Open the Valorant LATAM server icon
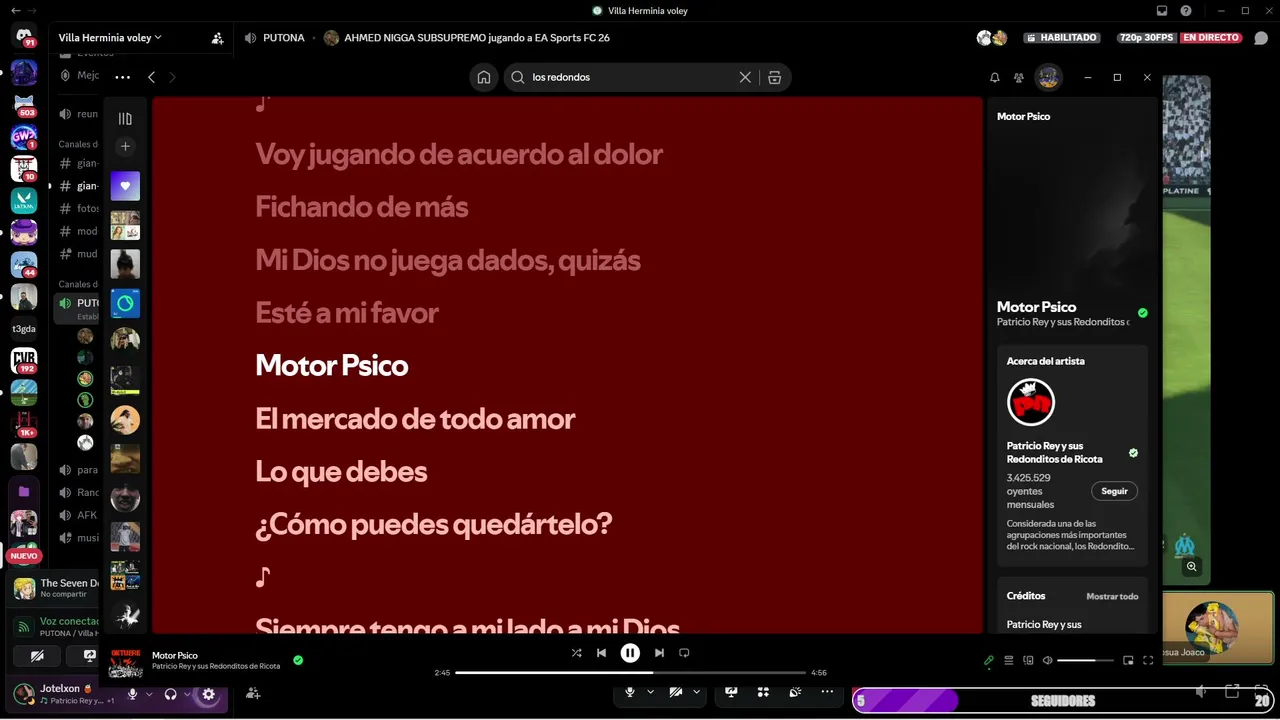Viewport: 1280px width, 720px height. coord(24,200)
